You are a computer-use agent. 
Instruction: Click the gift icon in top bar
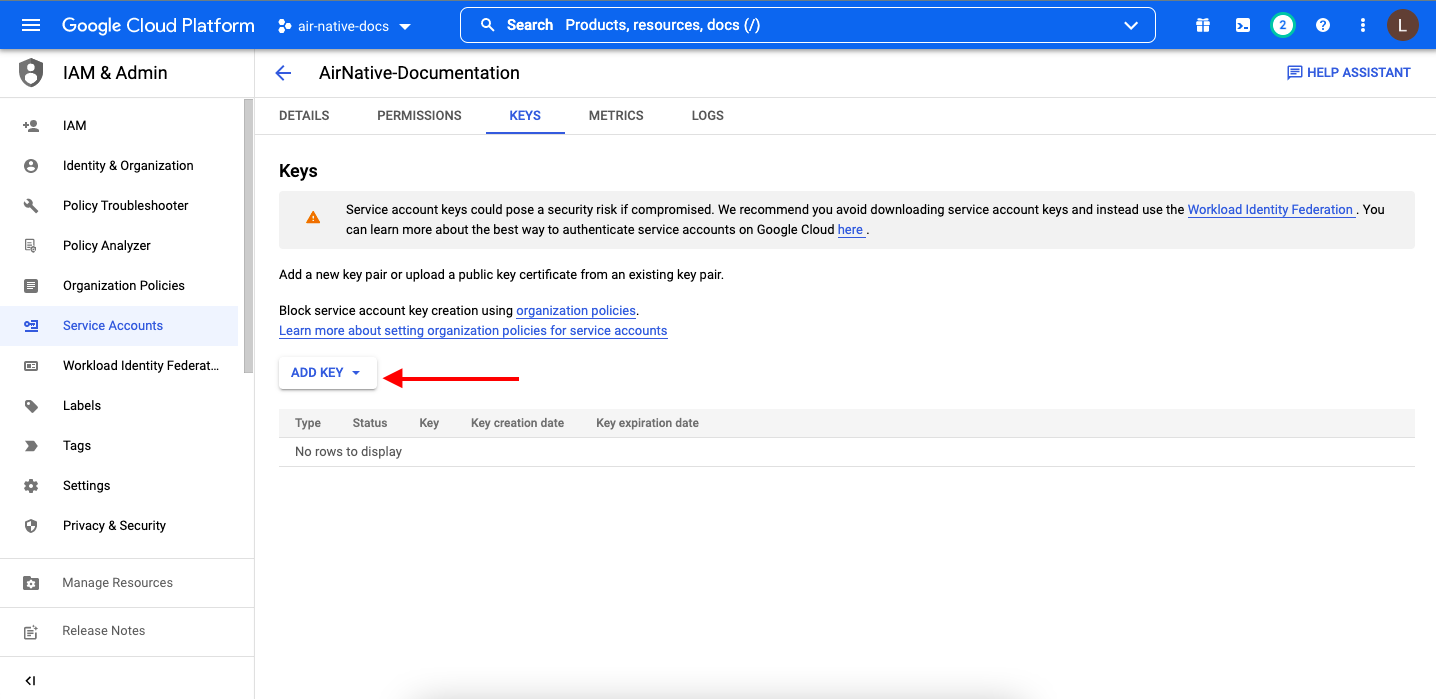[x=1203, y=25]
